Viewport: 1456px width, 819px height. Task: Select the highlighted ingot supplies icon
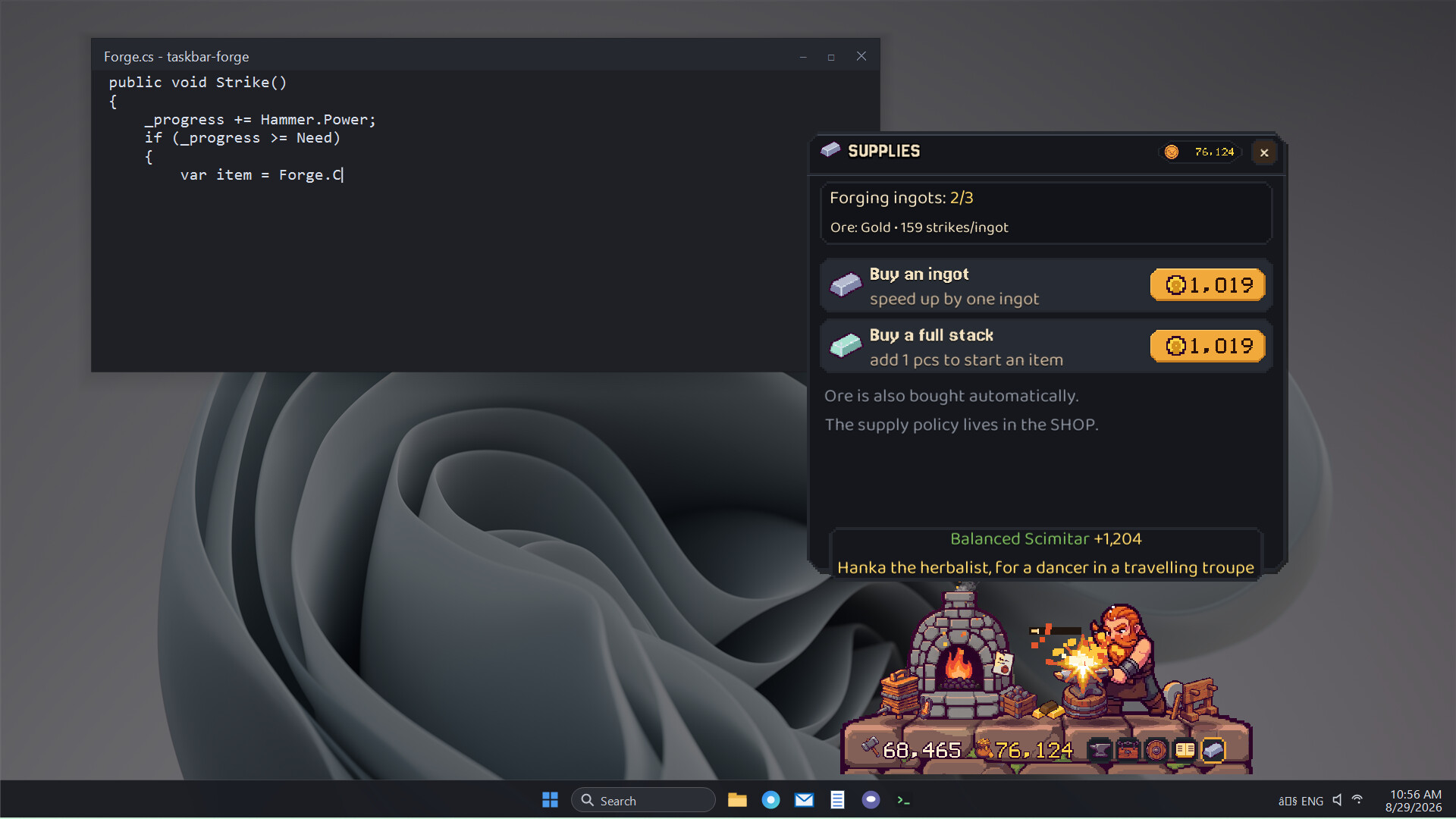pyautogui.click(x=1213, y=750)
